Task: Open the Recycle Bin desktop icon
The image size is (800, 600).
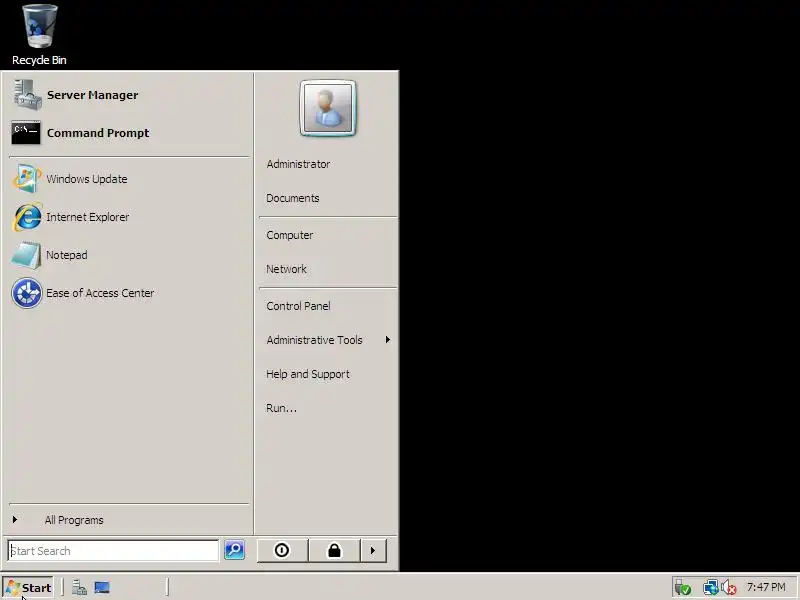Action: (39, 35)
